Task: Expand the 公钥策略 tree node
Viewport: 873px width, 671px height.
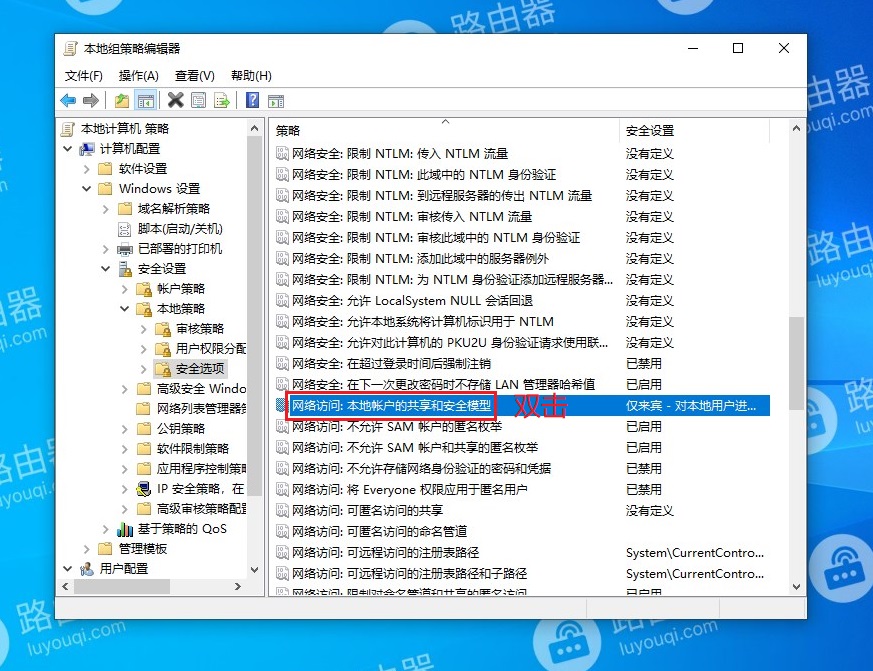Action: pyautogui.click(x=124, y=429)
